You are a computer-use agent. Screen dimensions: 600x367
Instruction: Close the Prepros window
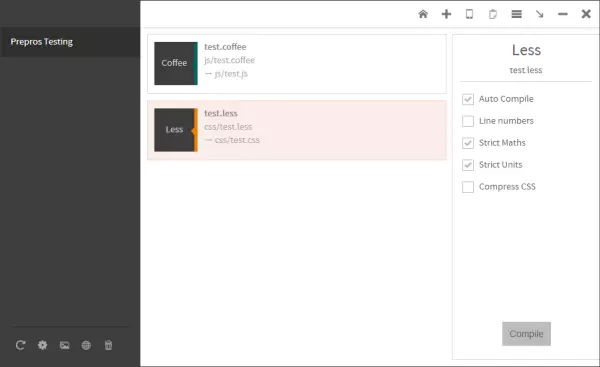point(586,14)
